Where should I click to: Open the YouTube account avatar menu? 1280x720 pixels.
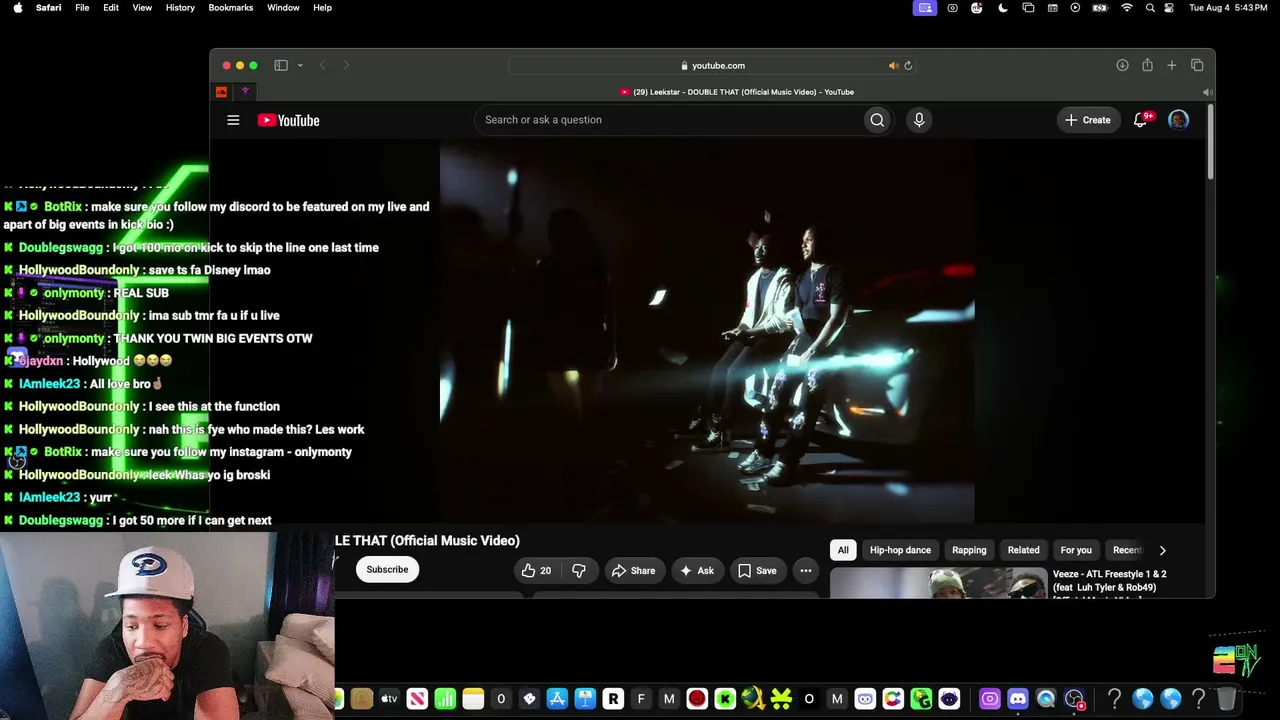click(x=1178, y=120)
